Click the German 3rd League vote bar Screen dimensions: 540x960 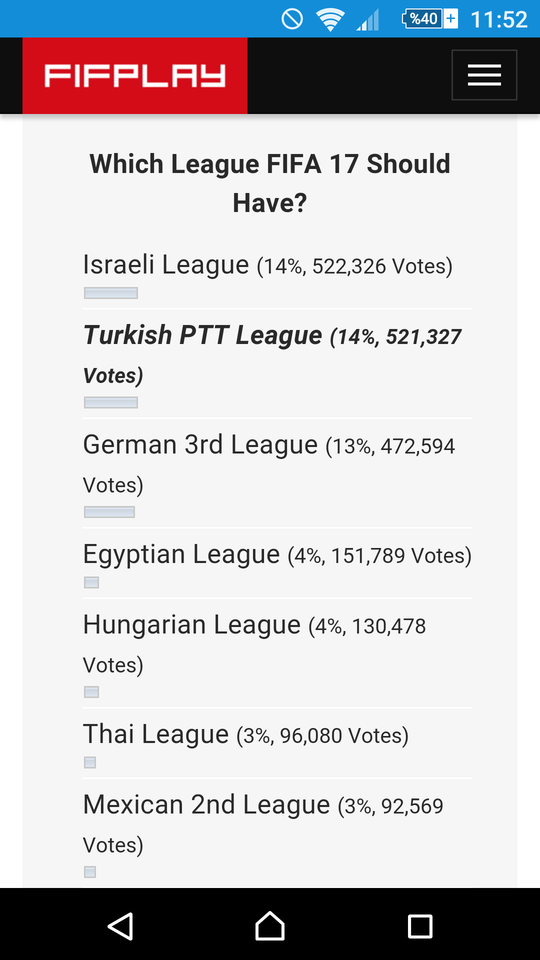click(x=110, y=512)
